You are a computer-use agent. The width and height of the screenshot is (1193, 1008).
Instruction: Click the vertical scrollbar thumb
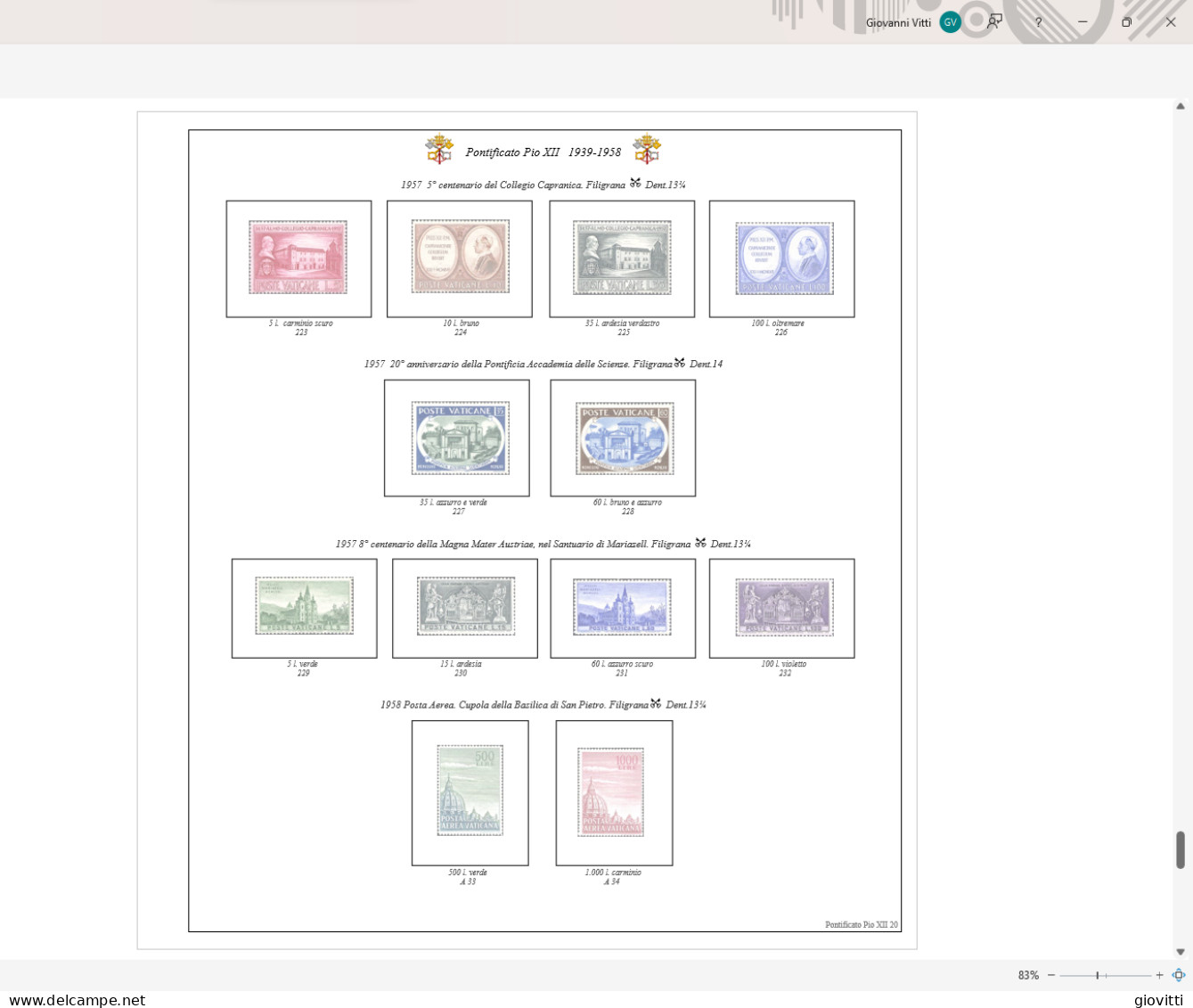[1181, 850]
